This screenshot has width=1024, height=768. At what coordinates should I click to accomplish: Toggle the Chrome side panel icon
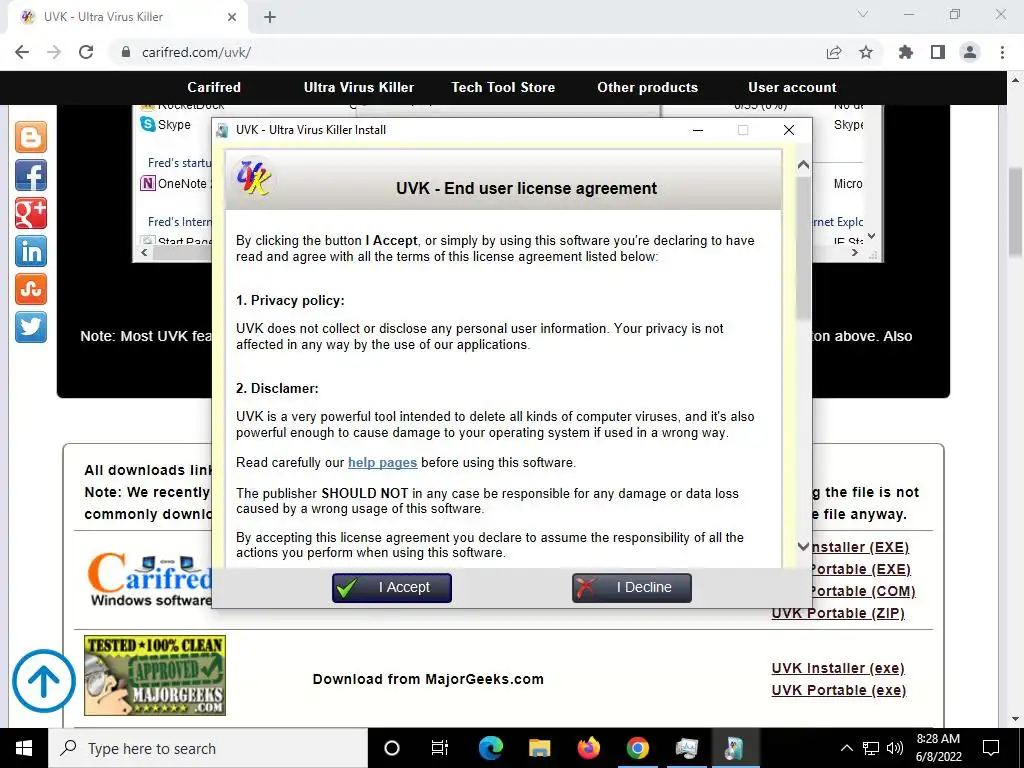tap(938, 52)
